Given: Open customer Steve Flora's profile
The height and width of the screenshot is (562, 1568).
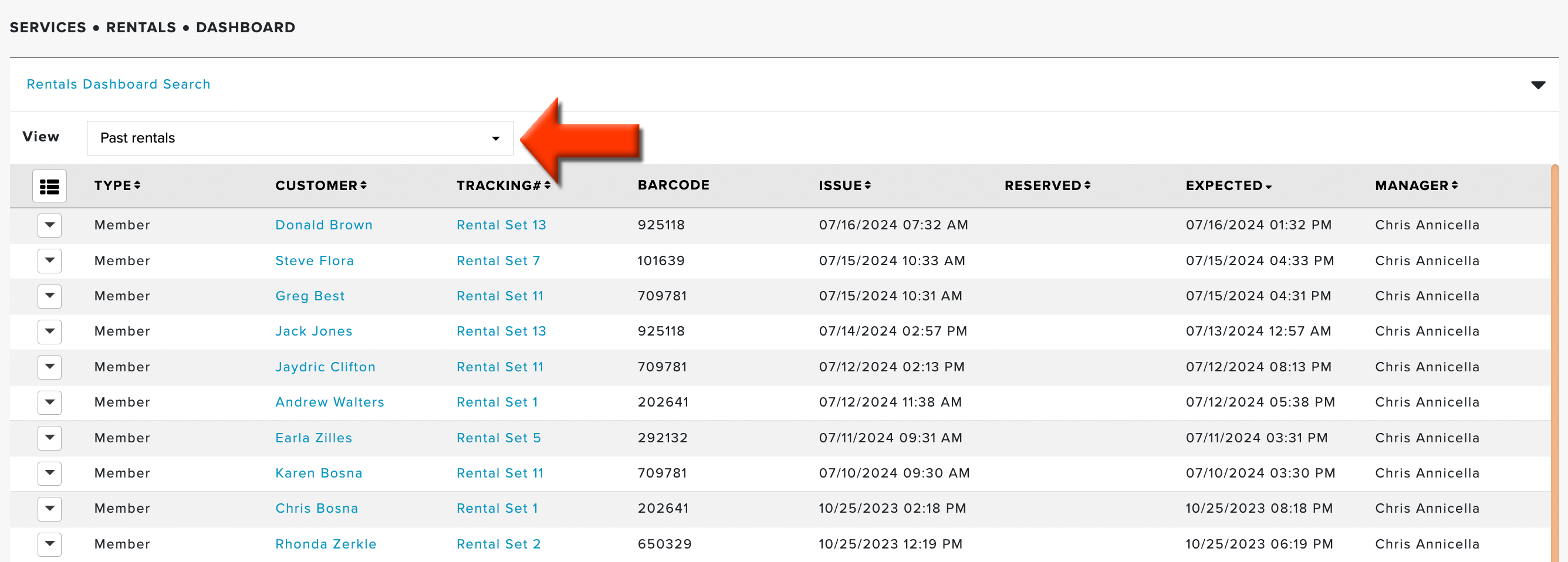Looking at the screenshot, I should click(x=314, y=261).
